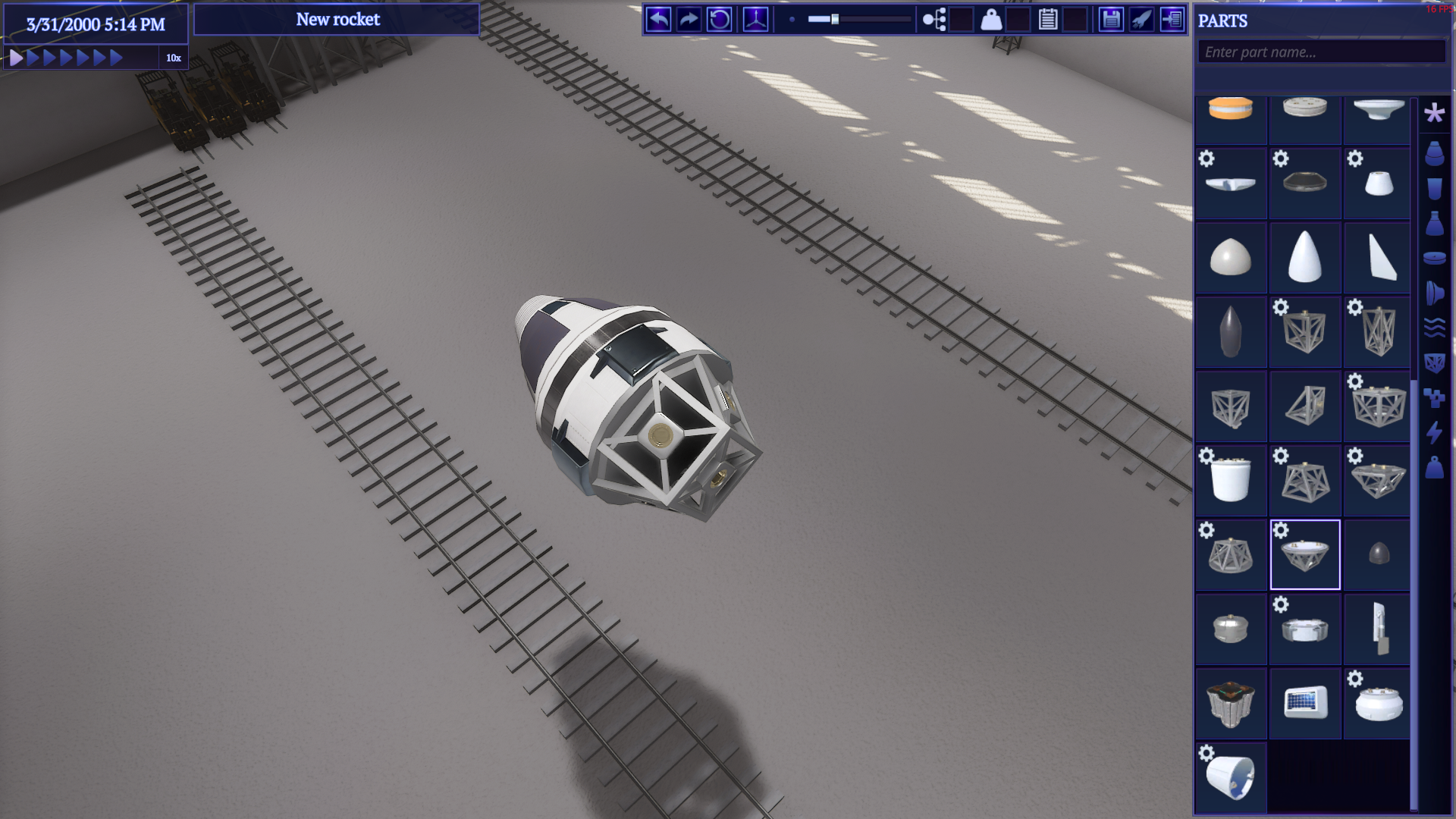Set the time warp to the last arrow
This screenshot has width=1456, height=819.
116,58
